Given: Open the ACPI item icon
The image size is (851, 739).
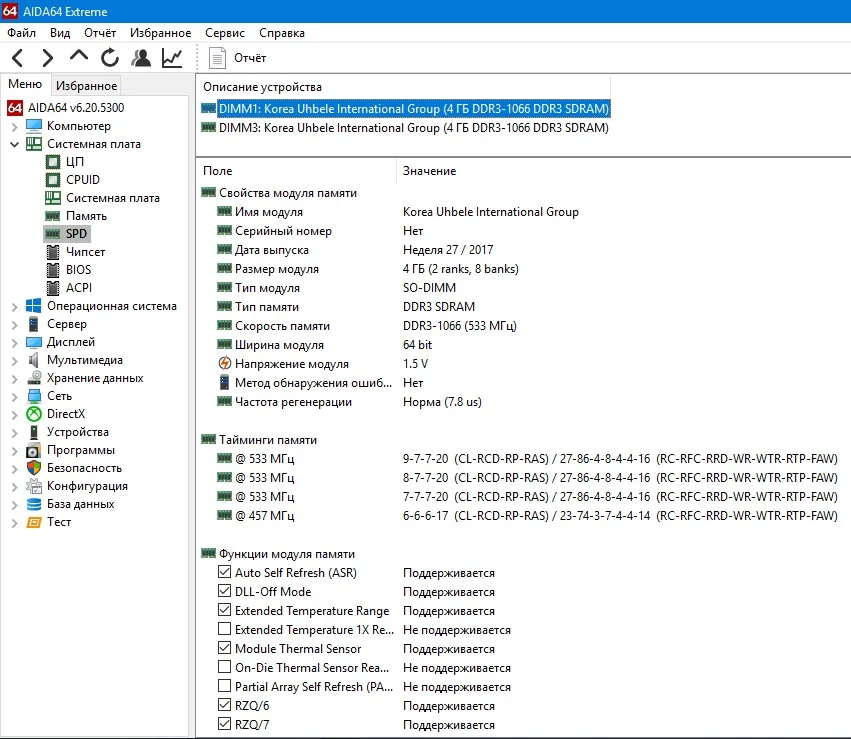Looking at the screenshot, I should (x=53, y=288).
